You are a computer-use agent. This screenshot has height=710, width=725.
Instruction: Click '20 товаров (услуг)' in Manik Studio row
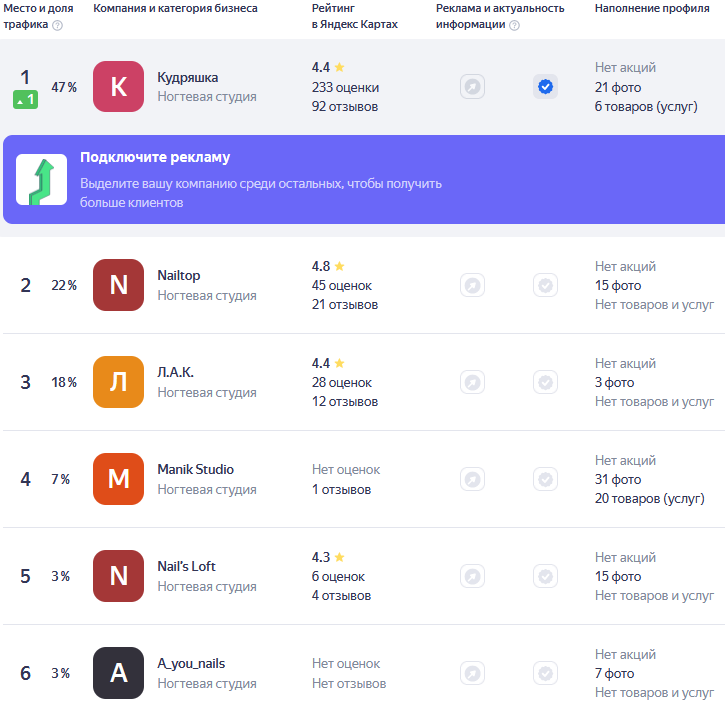650,499
